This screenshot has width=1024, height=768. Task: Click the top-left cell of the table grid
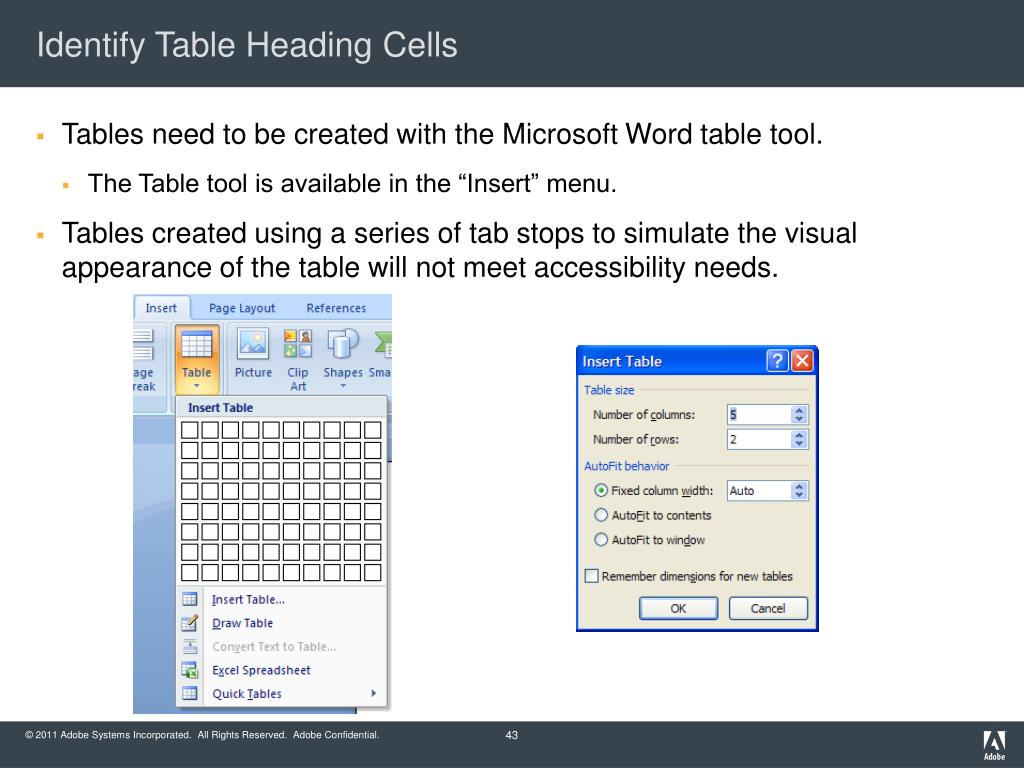[189, 430]
